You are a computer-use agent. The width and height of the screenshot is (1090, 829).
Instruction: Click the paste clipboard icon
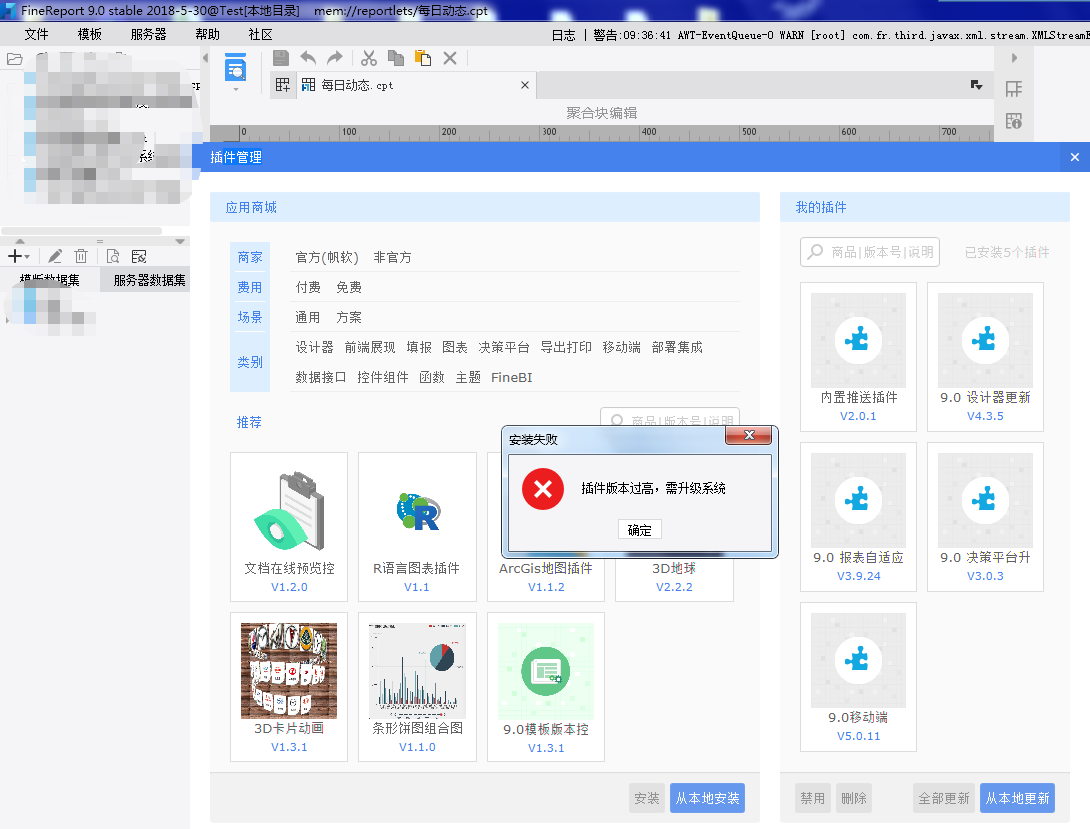423,58
